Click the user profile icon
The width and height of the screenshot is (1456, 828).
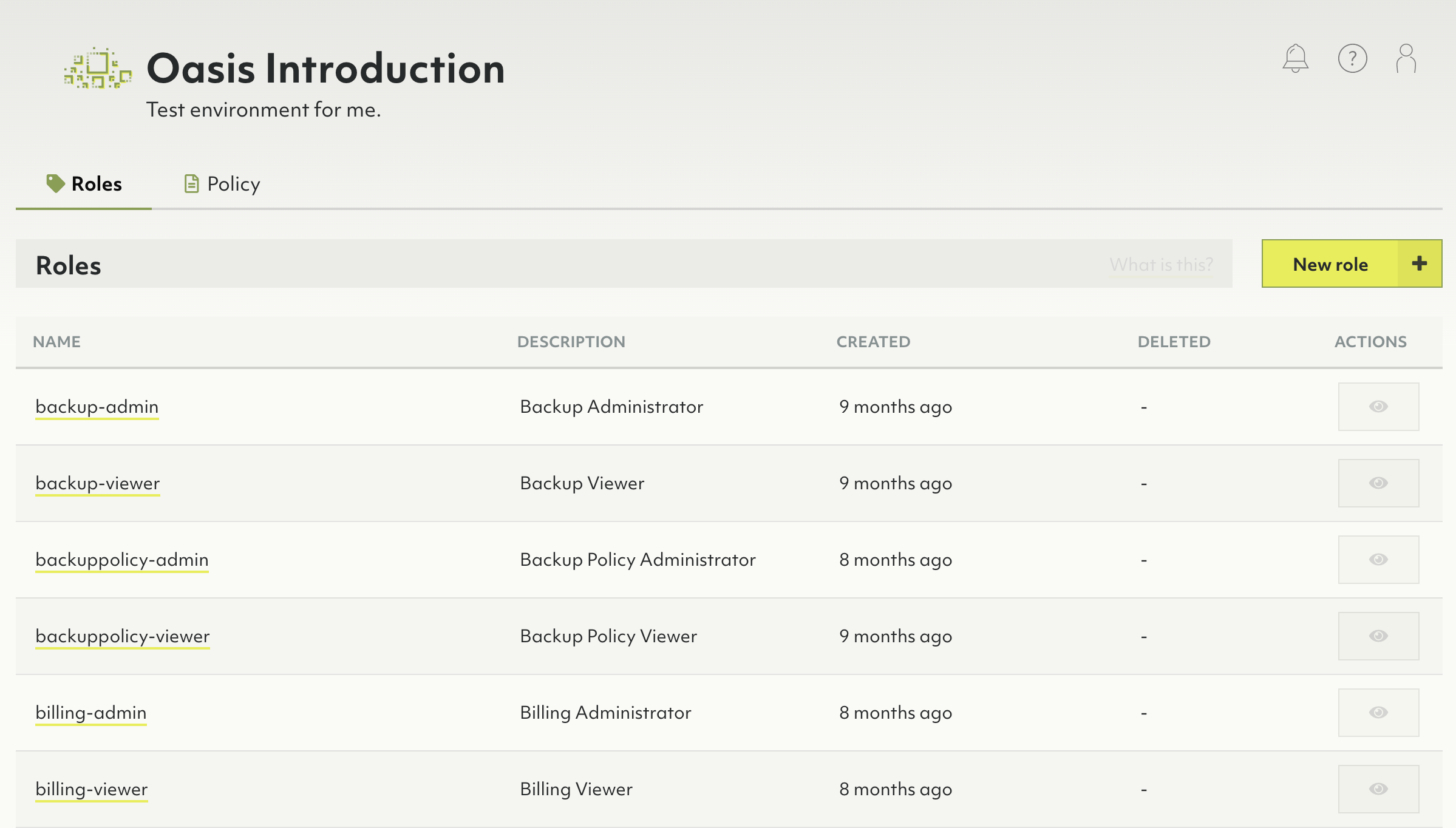point(1407,58)
